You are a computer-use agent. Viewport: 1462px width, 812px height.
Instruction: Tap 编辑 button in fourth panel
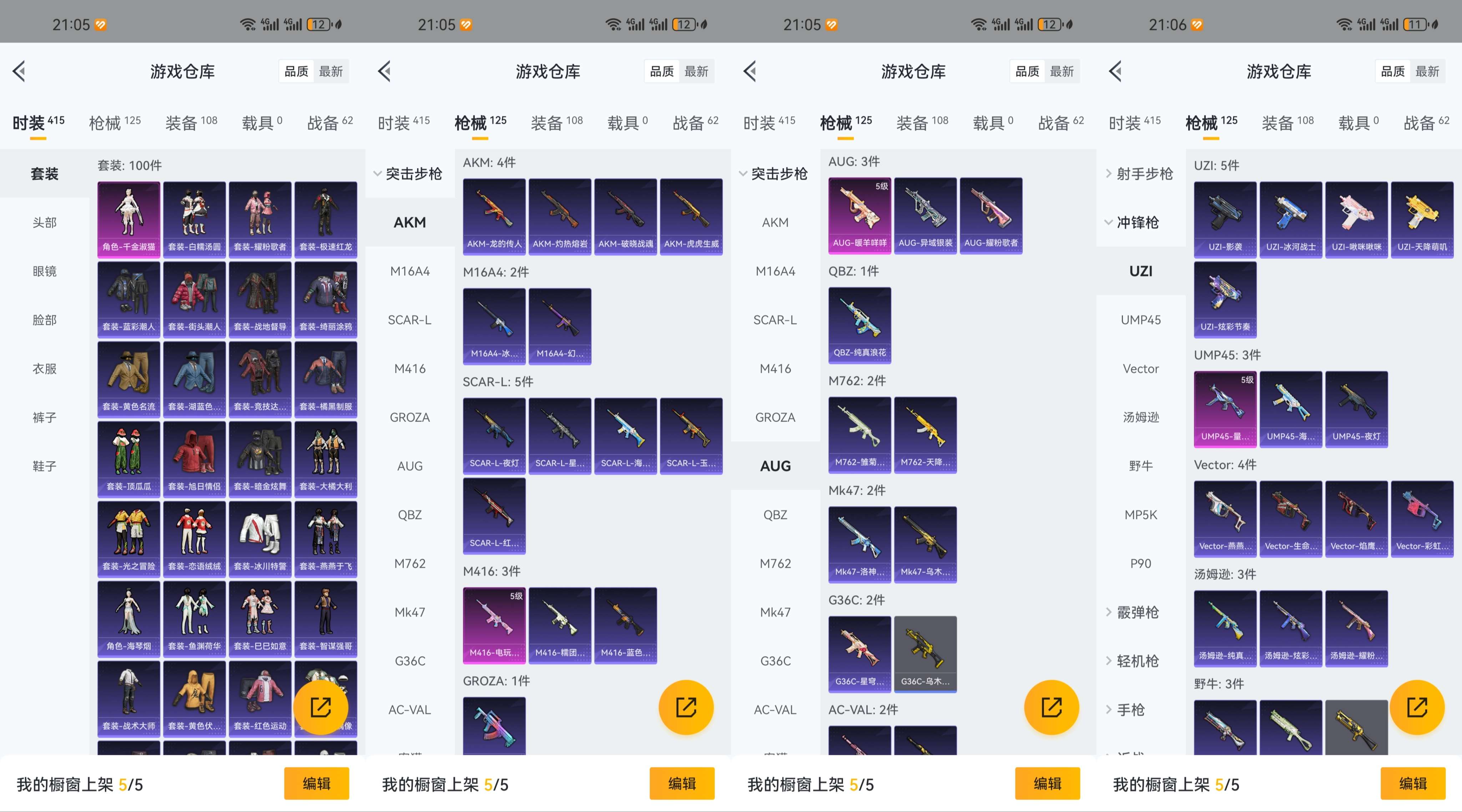(1413, 784)
